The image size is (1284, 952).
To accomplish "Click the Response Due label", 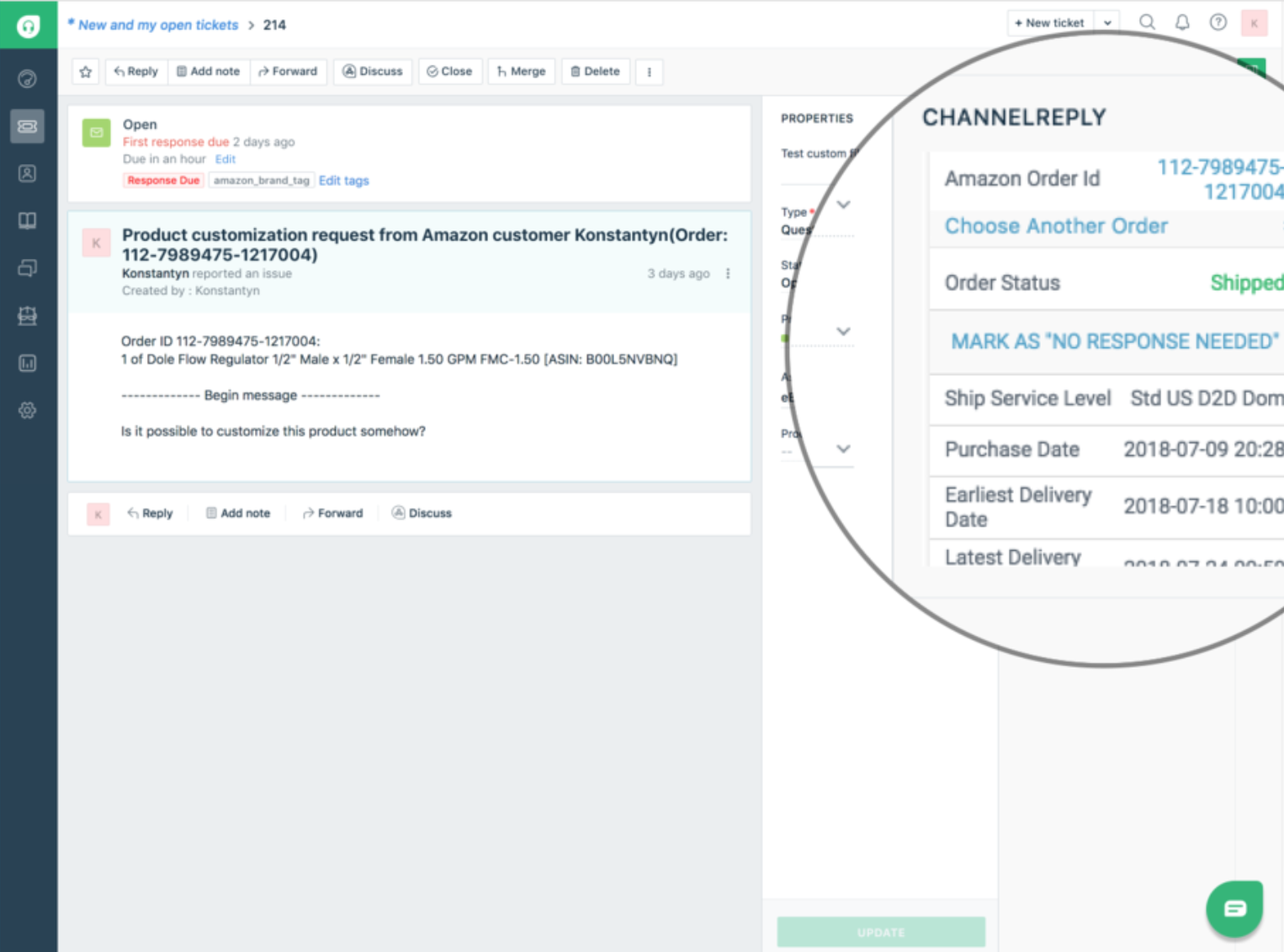I will pyautogui.click(x=163, y=181).
